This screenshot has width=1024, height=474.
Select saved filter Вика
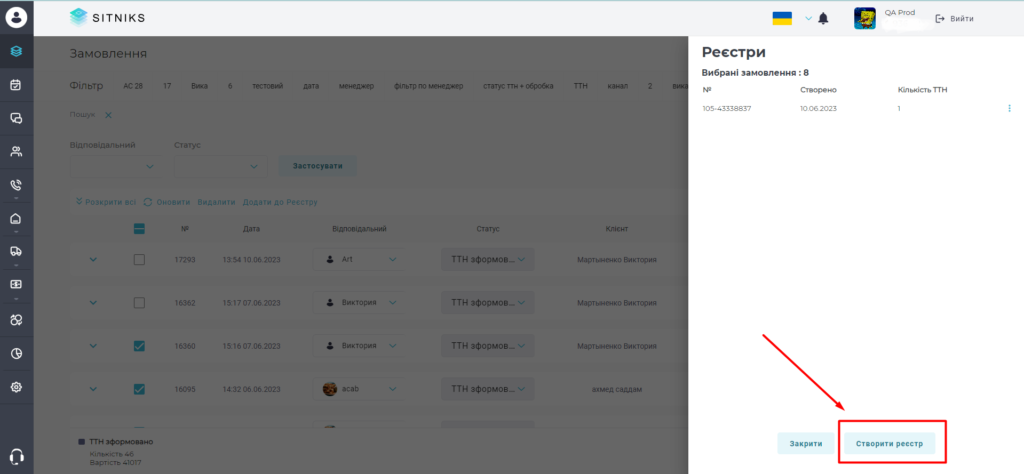pos(199,86)
